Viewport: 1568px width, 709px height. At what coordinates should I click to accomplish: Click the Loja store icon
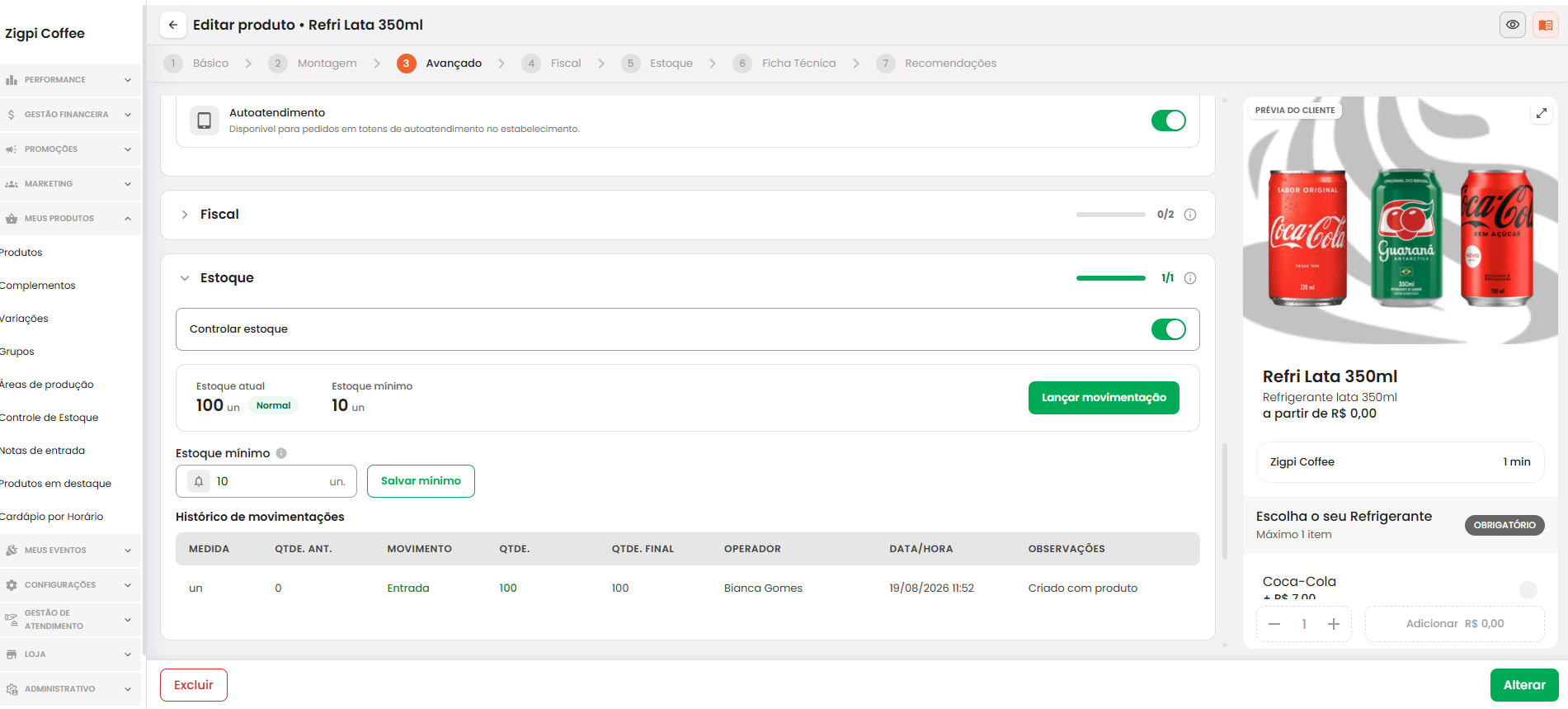(x=12, y=655)
